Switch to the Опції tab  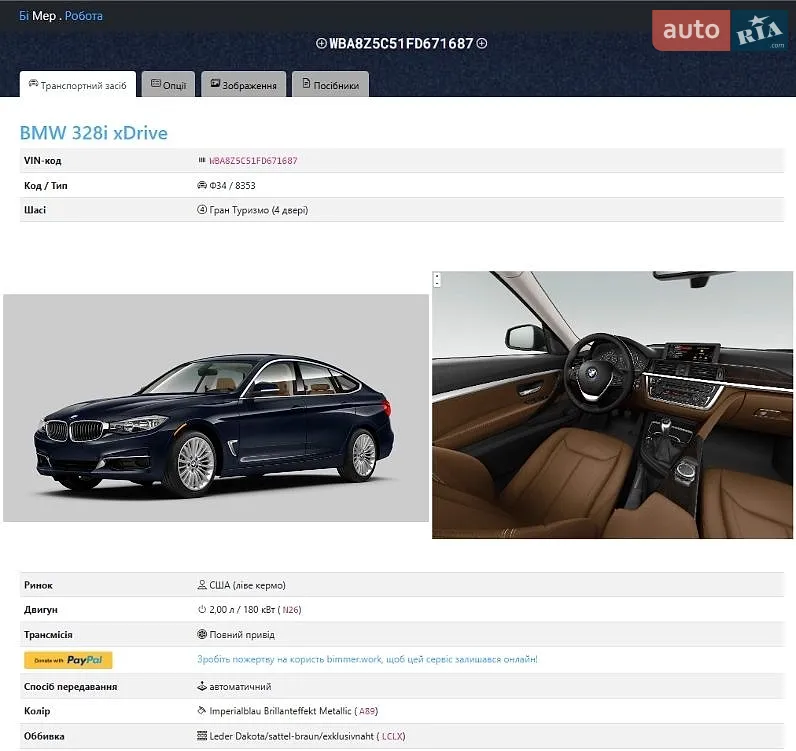[x=169, y=84]
